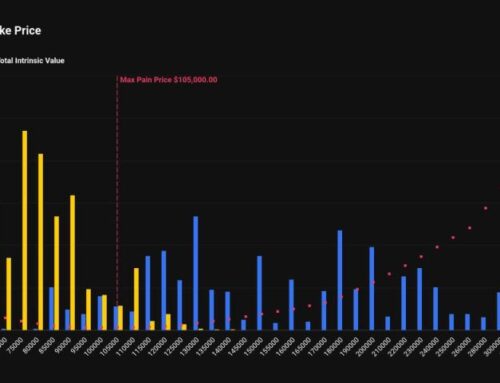
Task: Click the blue bar at strike 100000
Action: tap(100, 313)
